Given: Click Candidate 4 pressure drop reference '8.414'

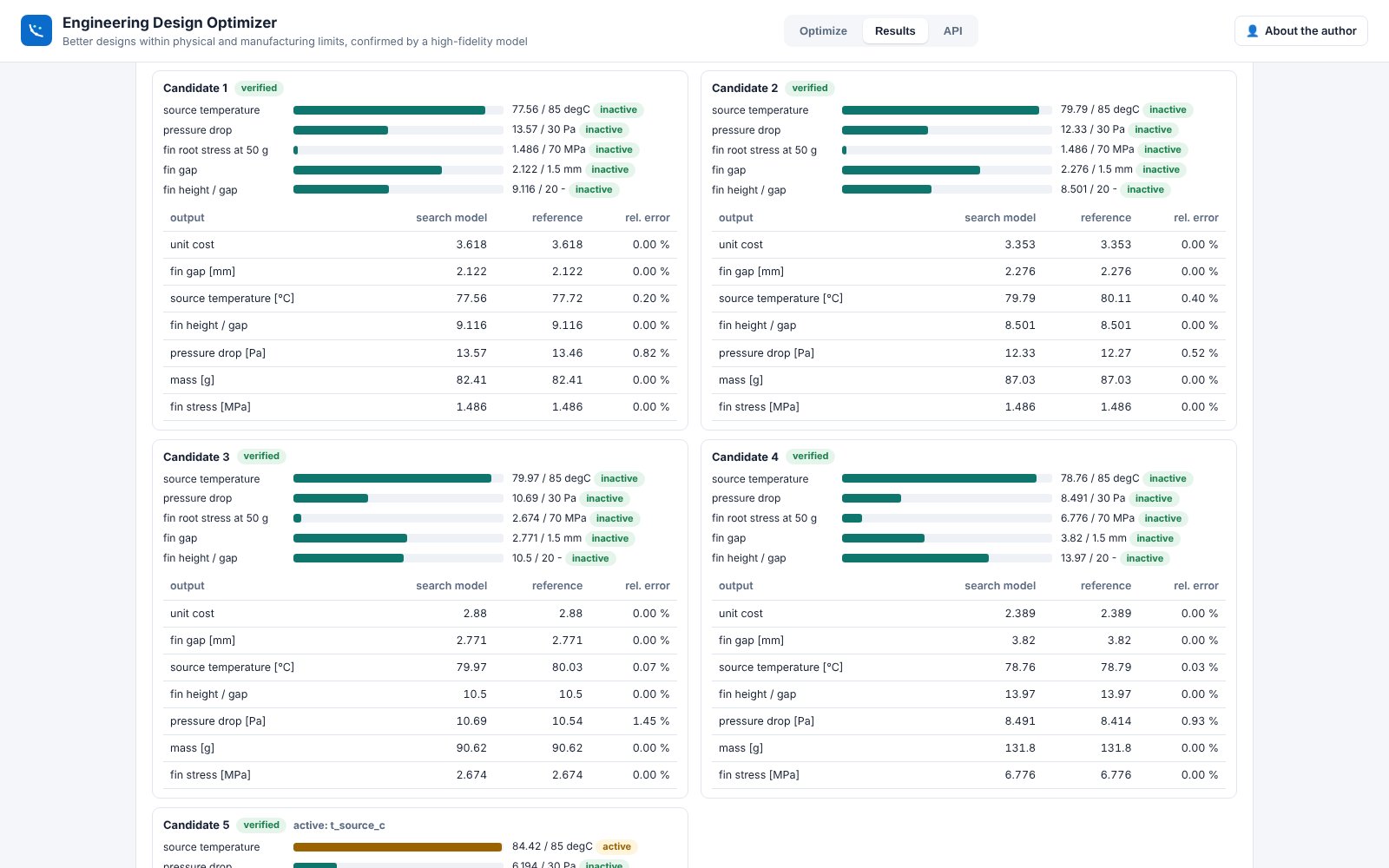Looking at the screenshot, I should (1116, 721).
